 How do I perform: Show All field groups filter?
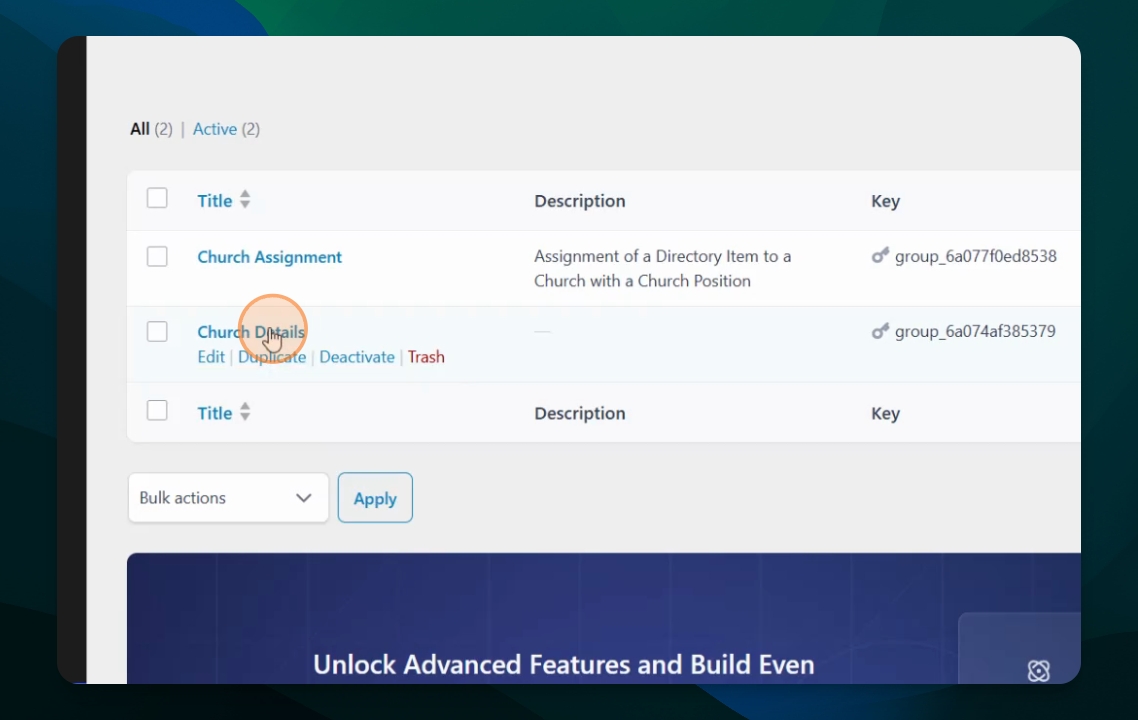pos(139,129)
